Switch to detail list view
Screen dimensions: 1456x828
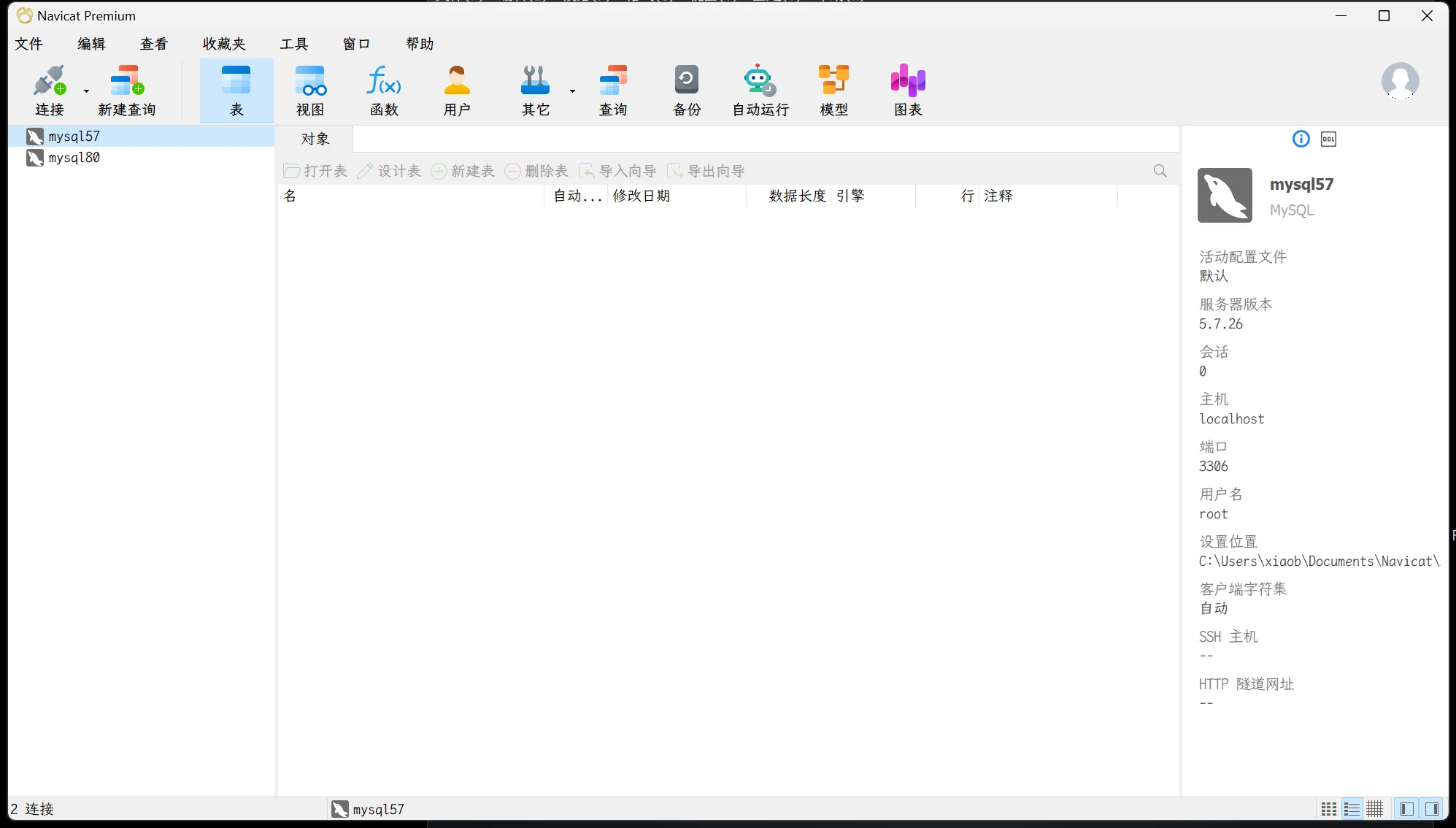tap(1352, 809)
